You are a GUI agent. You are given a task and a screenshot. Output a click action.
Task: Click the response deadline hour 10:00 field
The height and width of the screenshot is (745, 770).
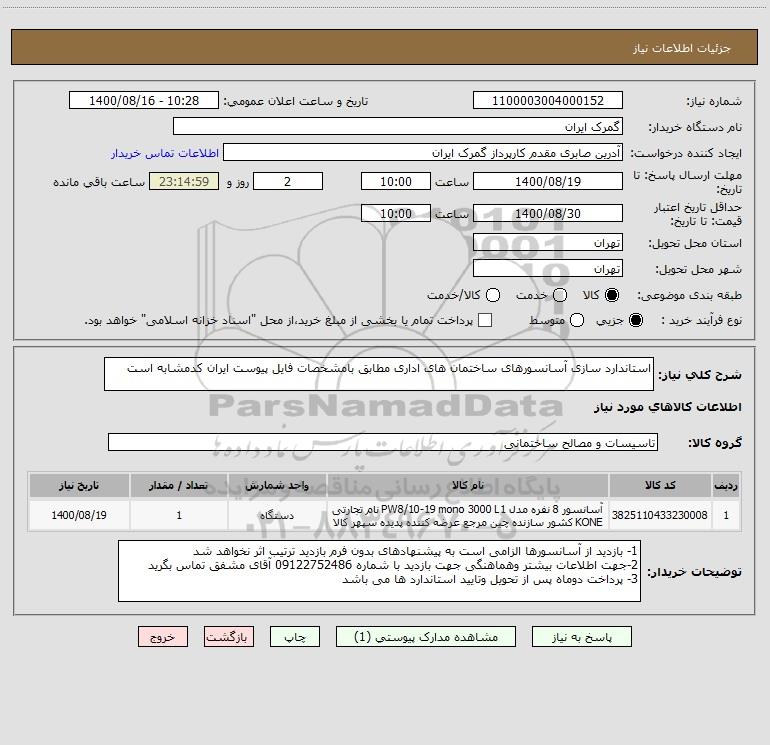[x=396, y=181]
